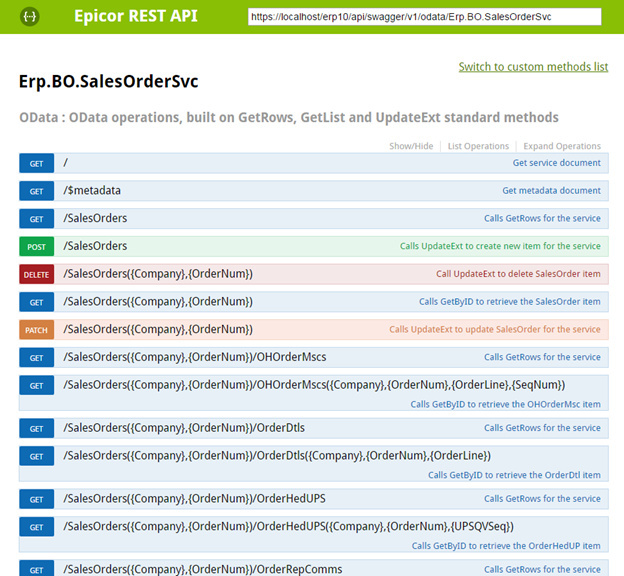624x576 pixels.
Task: Open OrderDtls({Company},{OrderNum},{OrderLine}) path
Action: point(277,456)
